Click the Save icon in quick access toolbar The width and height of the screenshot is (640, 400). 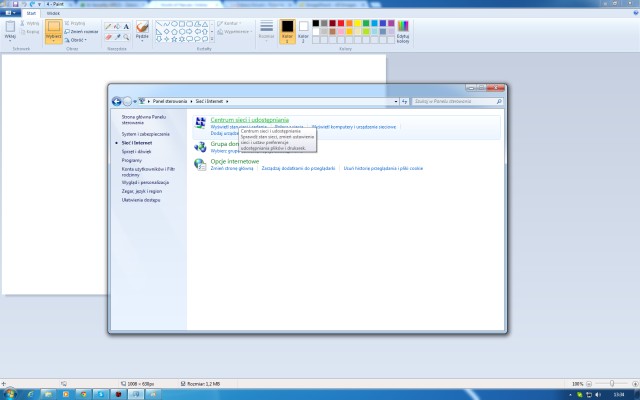[16, 4]
